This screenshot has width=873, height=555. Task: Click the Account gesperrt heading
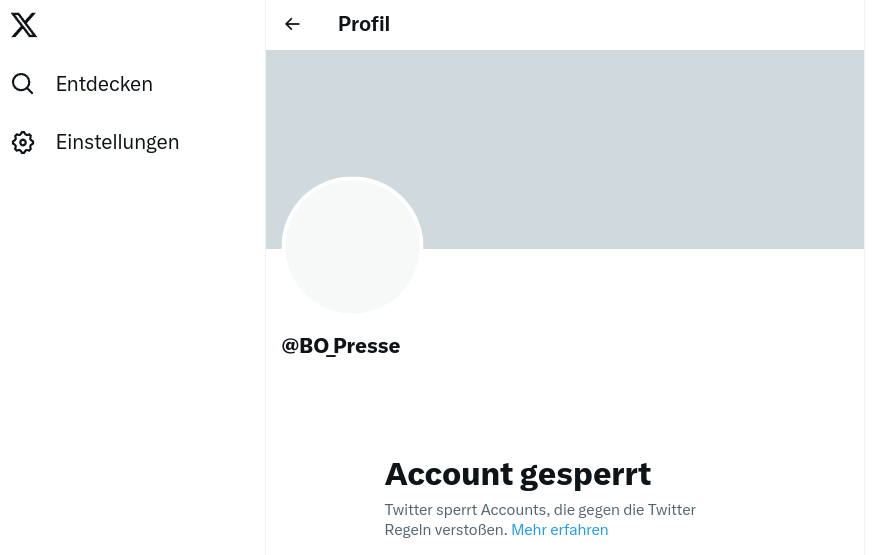[x=517, y=473]
